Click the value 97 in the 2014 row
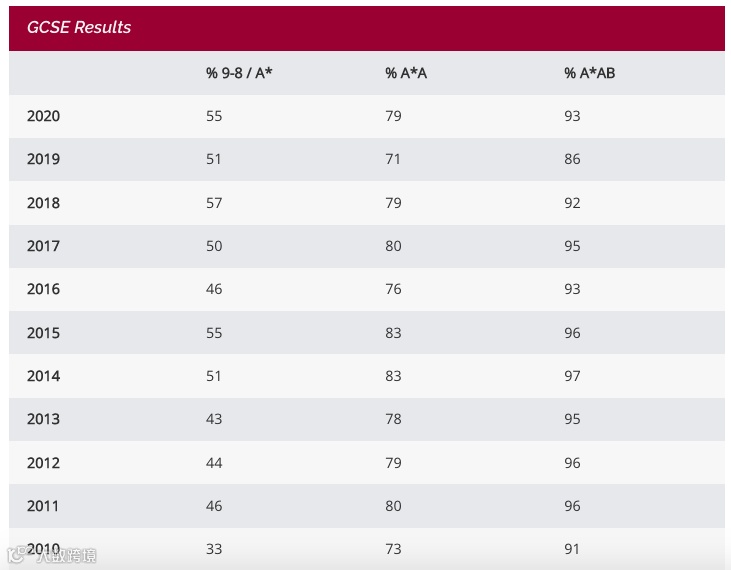The image size is (731, 570). [x=572, y=376]
